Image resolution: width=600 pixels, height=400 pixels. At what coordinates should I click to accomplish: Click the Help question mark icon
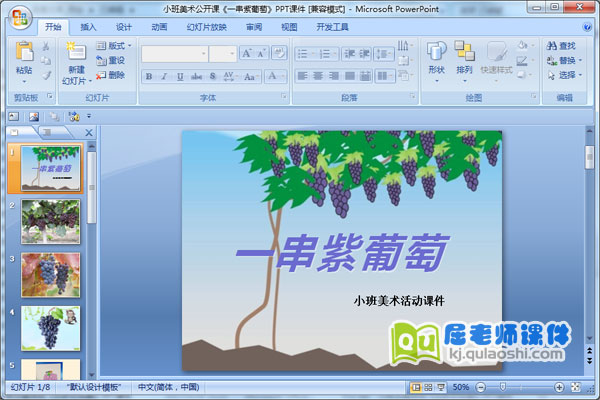[x=587, y=27]
